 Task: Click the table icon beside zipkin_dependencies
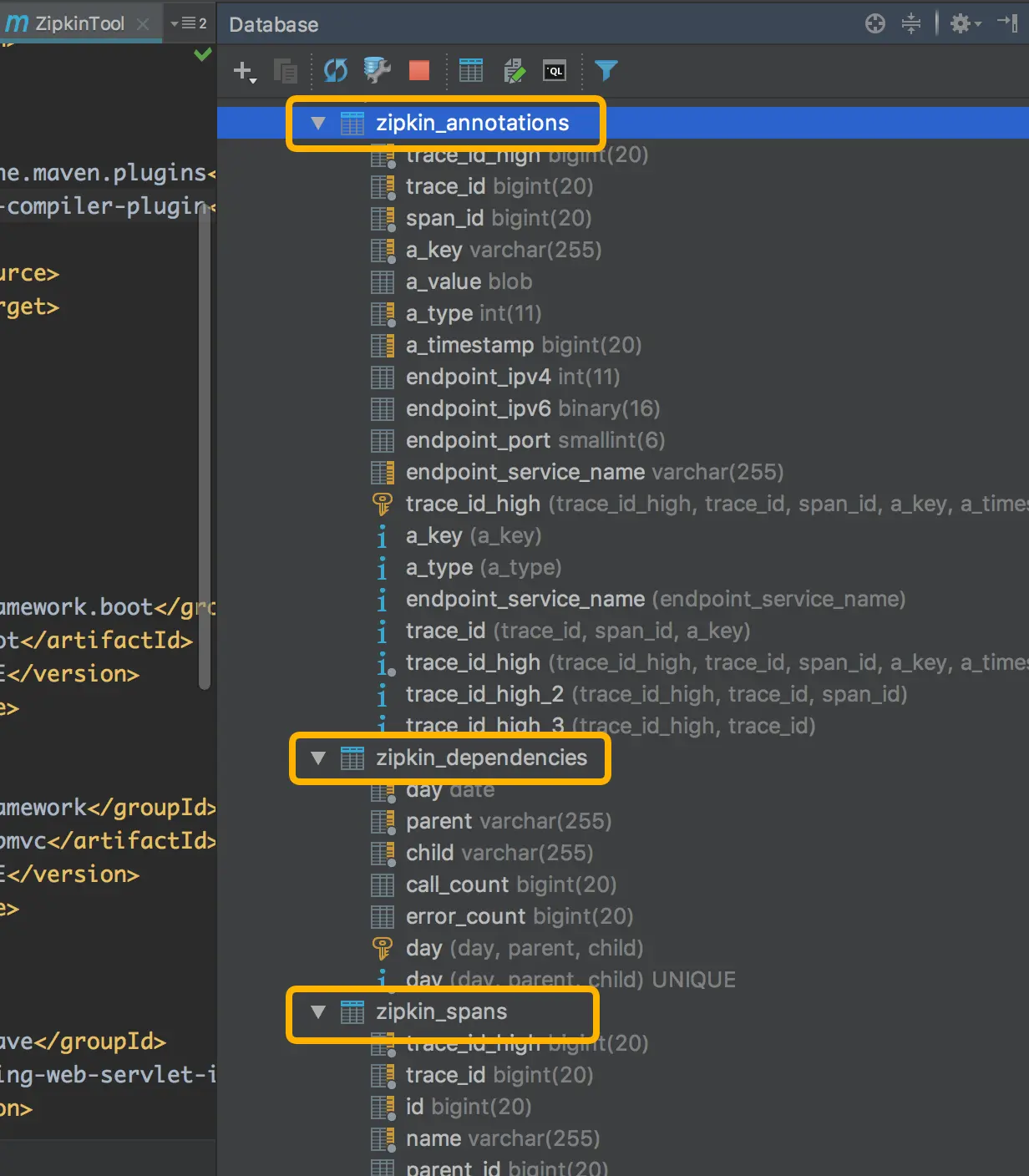click(352, 758)
